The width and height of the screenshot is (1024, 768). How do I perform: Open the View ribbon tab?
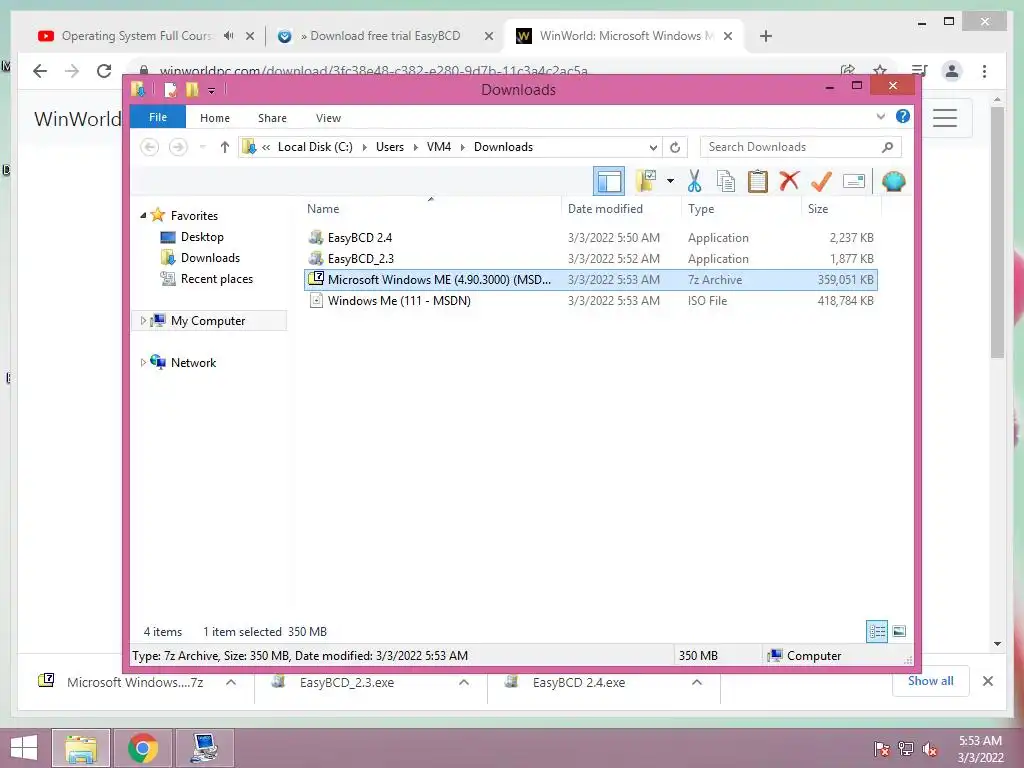click(x=328, y=118)
